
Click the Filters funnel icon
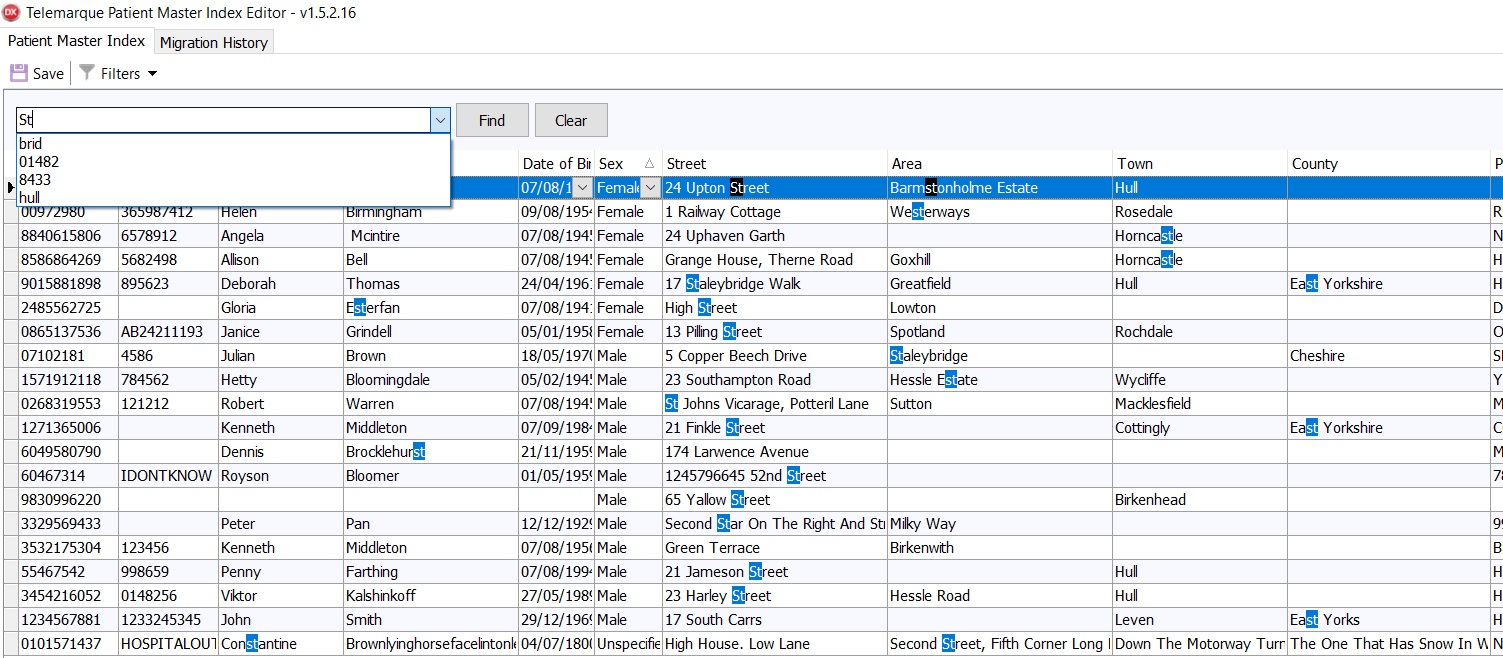pos(87,73)
